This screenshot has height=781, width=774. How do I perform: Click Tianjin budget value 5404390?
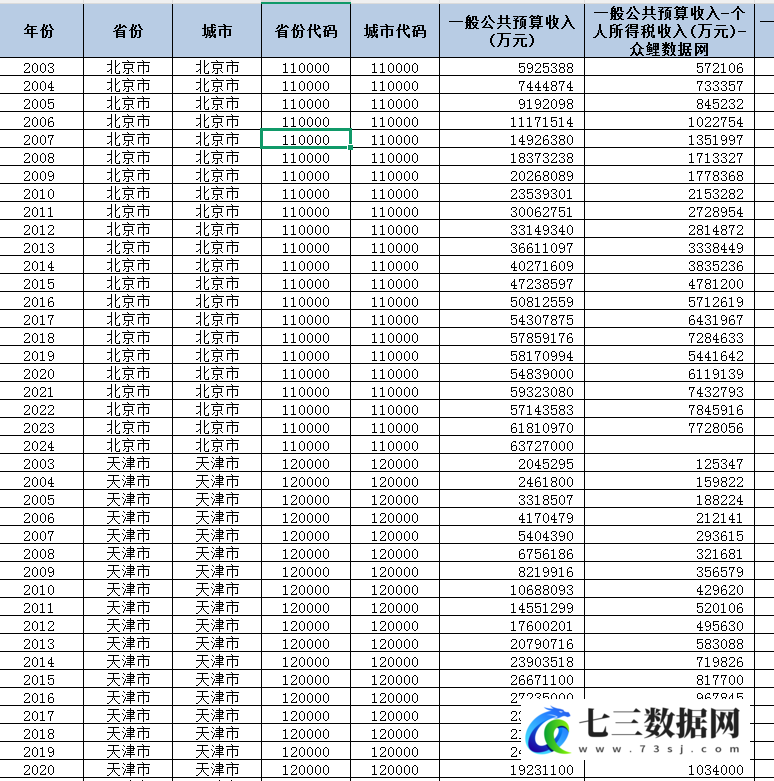pyautogui.click(x=546, y=535)
